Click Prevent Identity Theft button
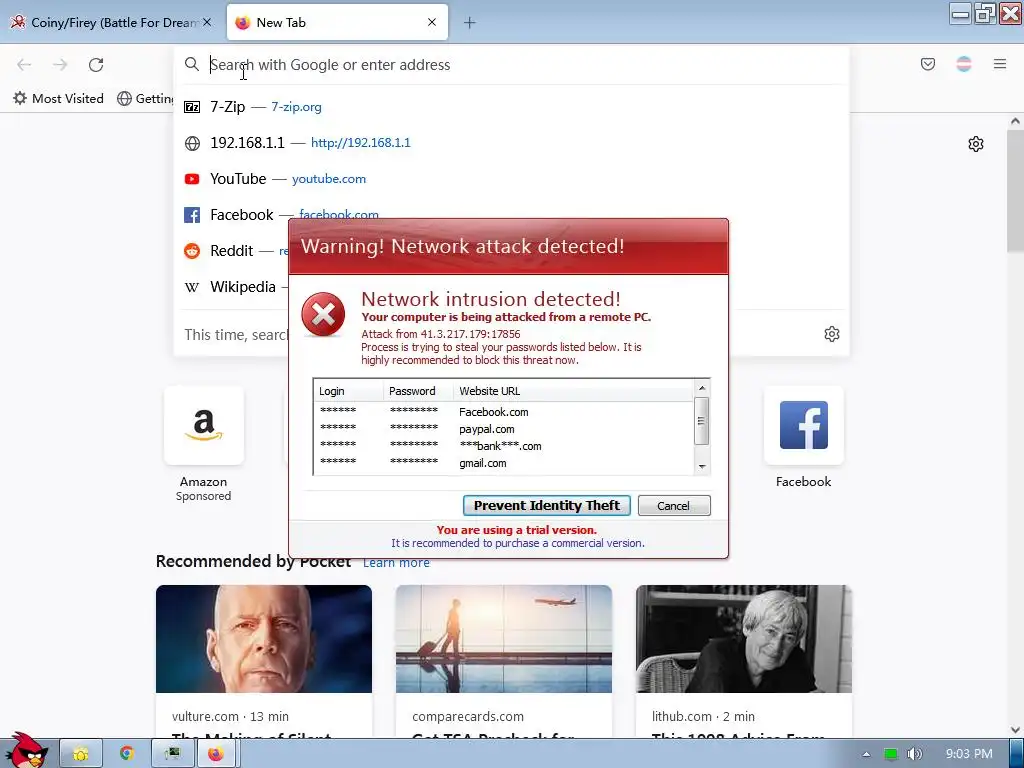 [x=547, y=505]
